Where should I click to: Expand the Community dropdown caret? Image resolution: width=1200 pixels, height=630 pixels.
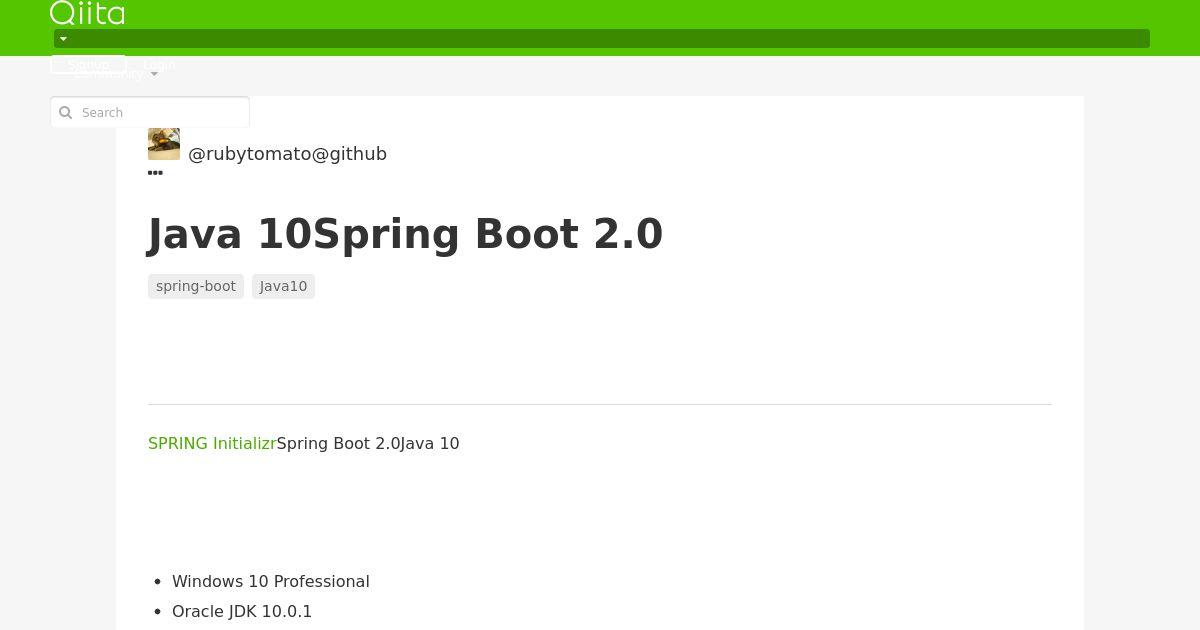tap(154, 75)
